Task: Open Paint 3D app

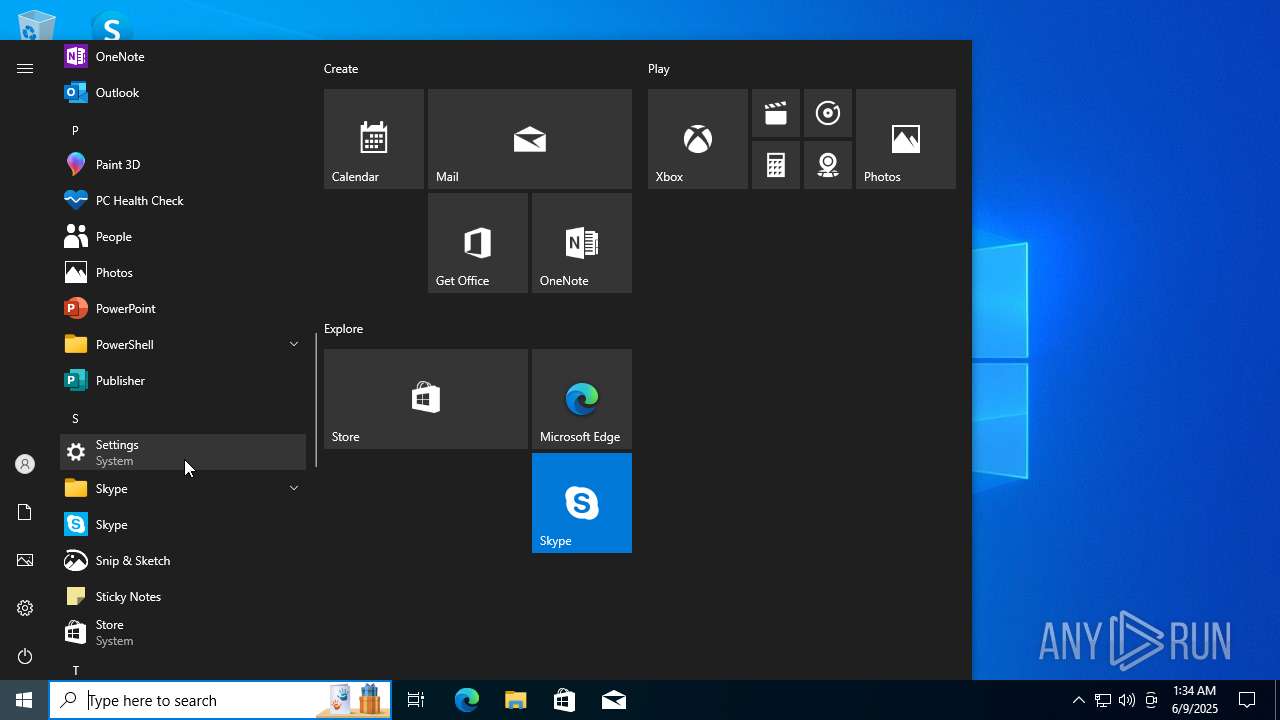Action: 183,164
